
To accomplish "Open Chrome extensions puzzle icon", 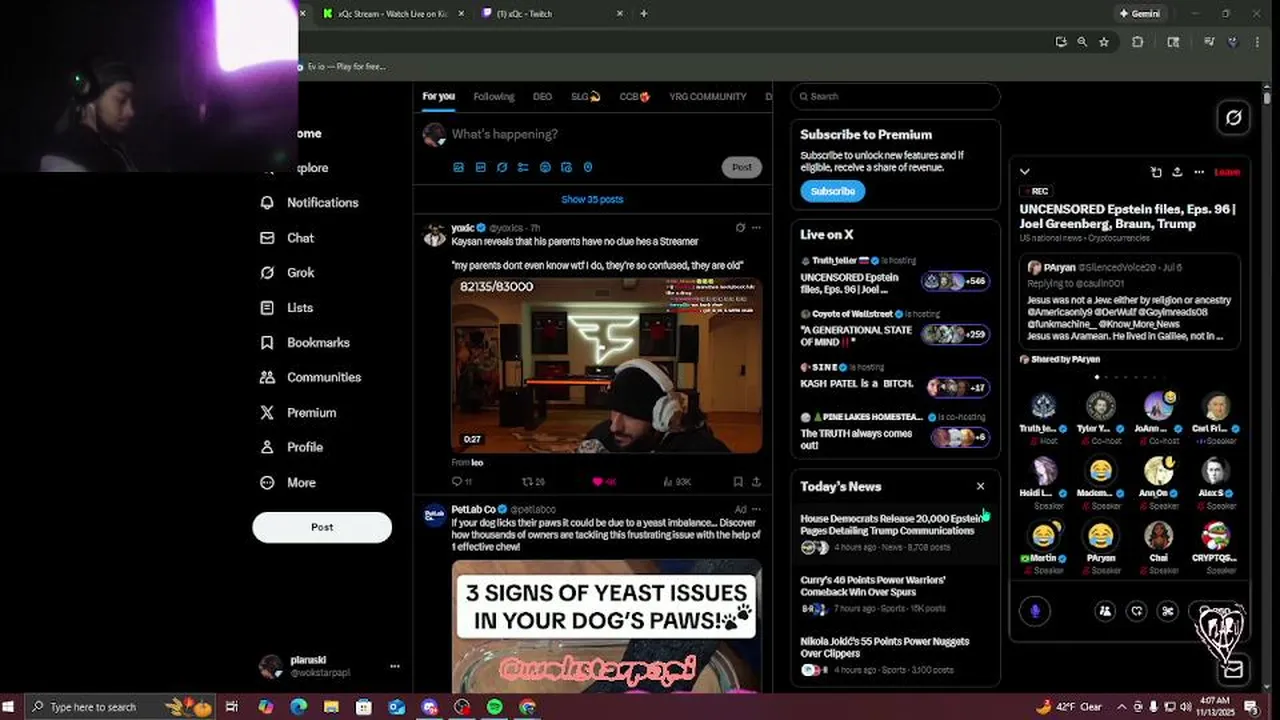I will point(1138,42).
